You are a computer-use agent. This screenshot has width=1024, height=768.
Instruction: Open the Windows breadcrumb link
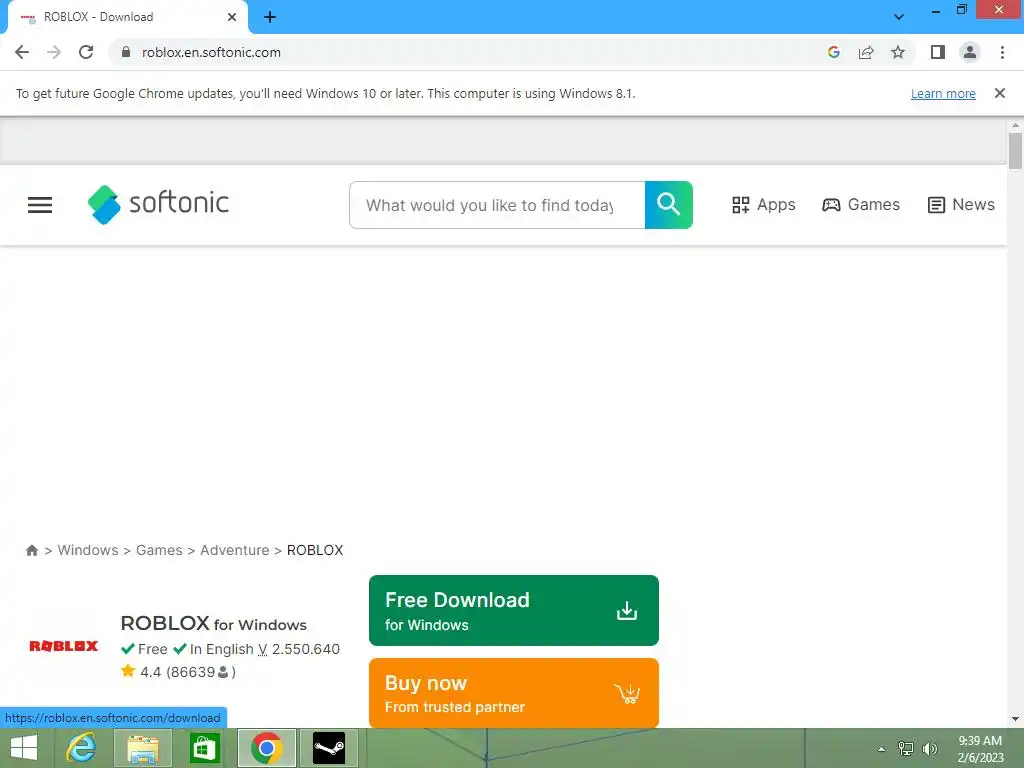[x=88, y=550]
